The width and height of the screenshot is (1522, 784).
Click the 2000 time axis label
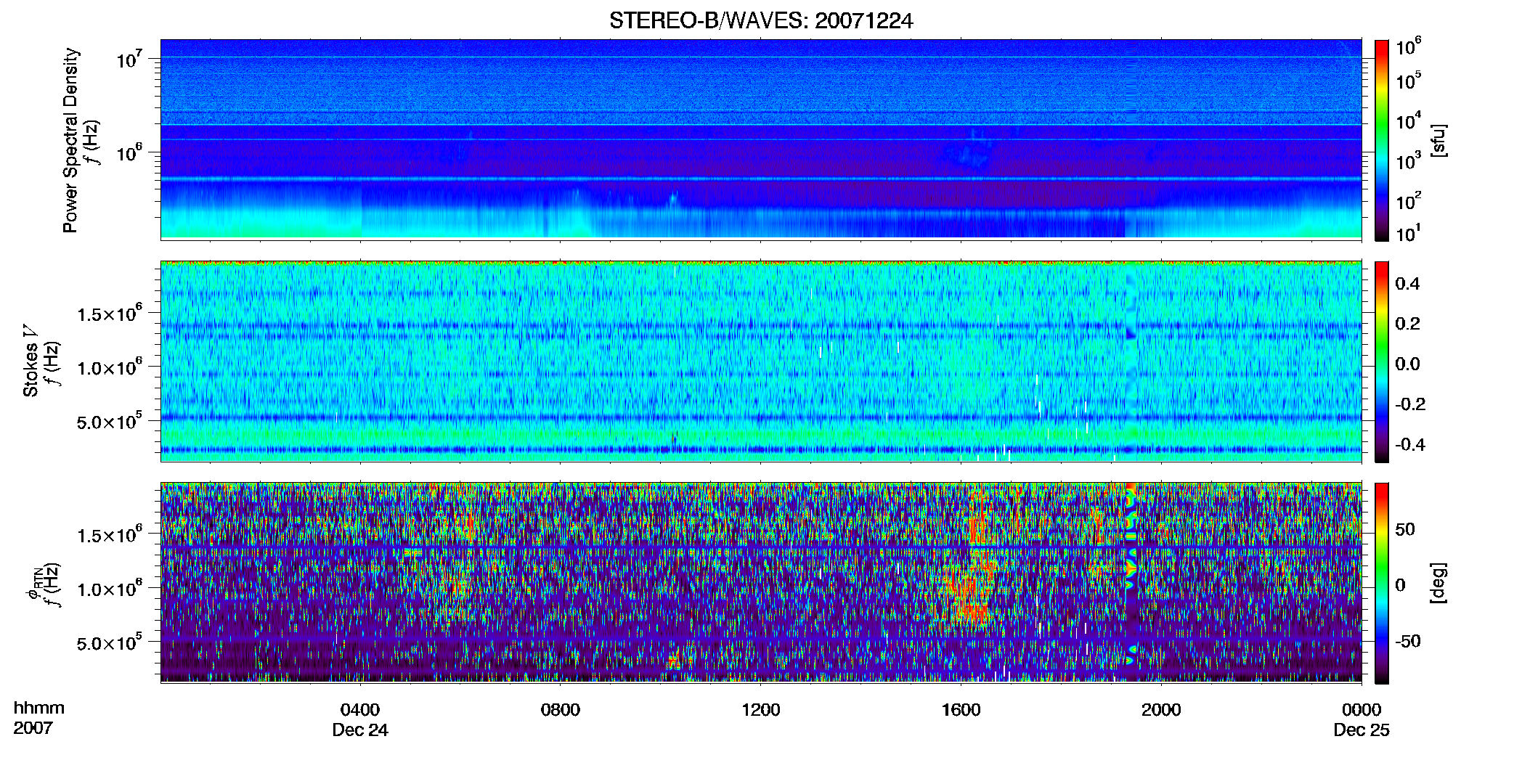point(1161,709)
